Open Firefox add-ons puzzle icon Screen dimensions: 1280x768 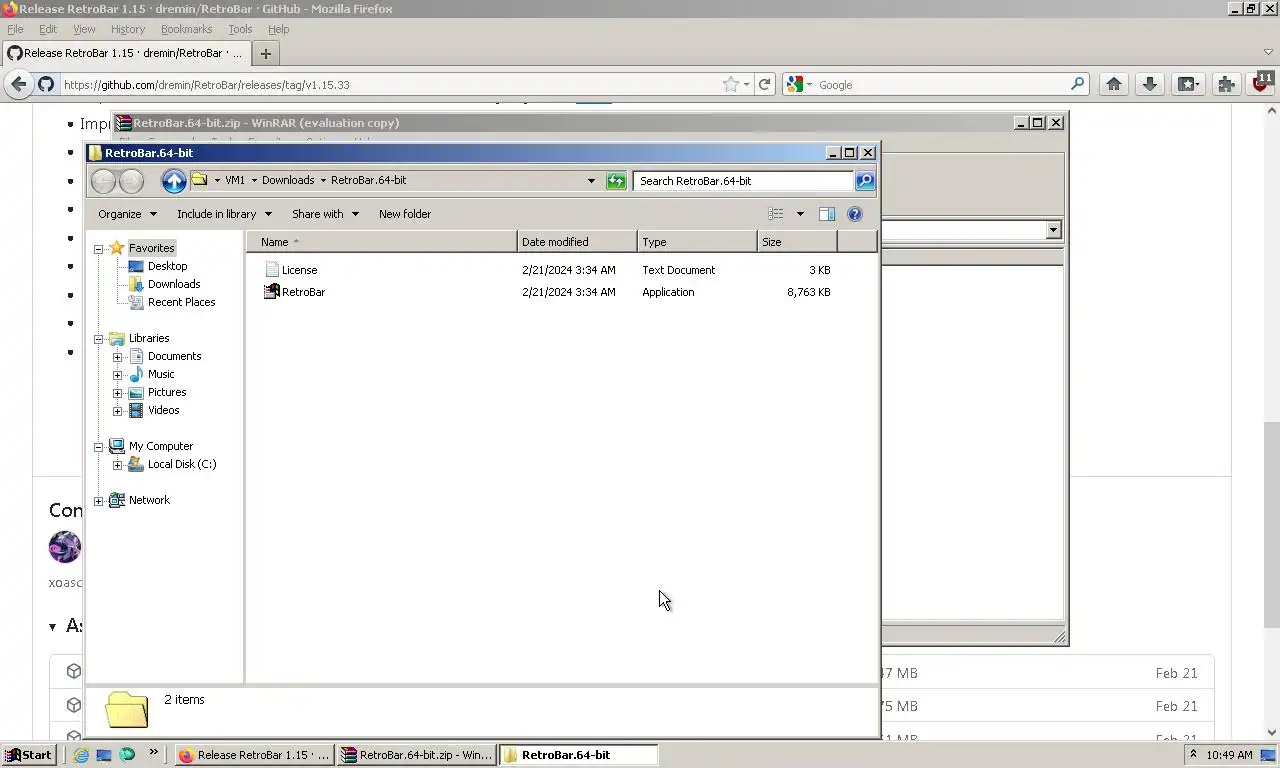point(1226,85)
